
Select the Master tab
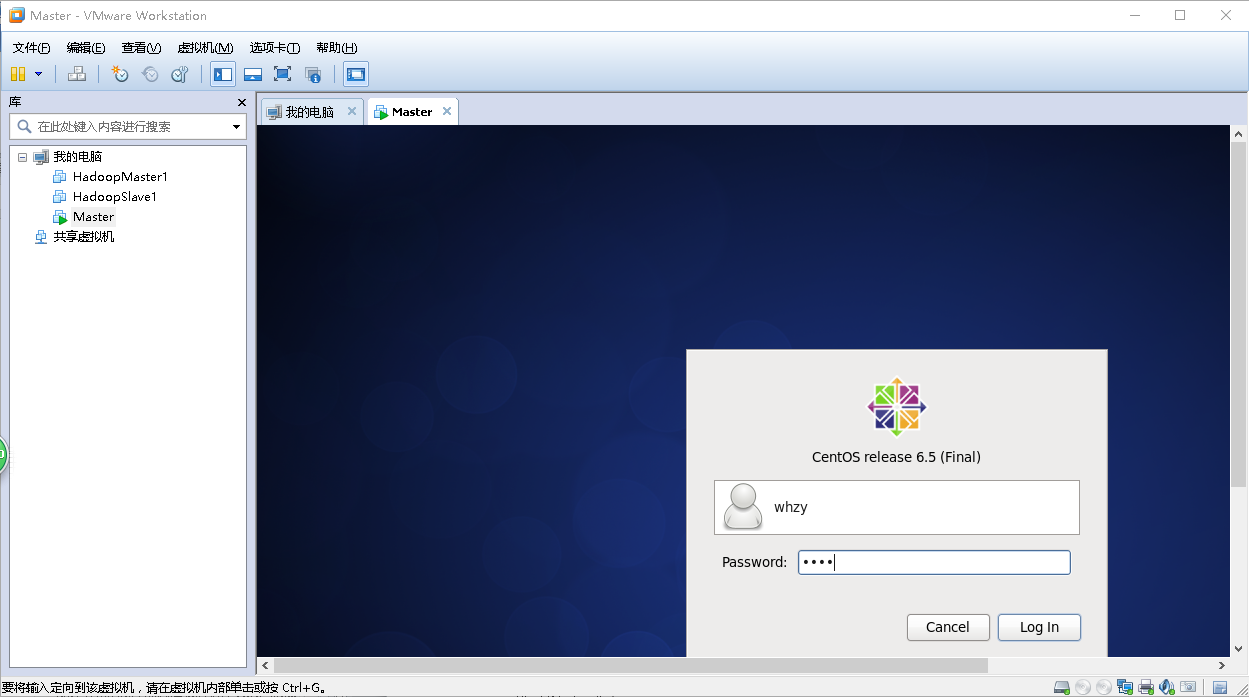click(412, 112)
